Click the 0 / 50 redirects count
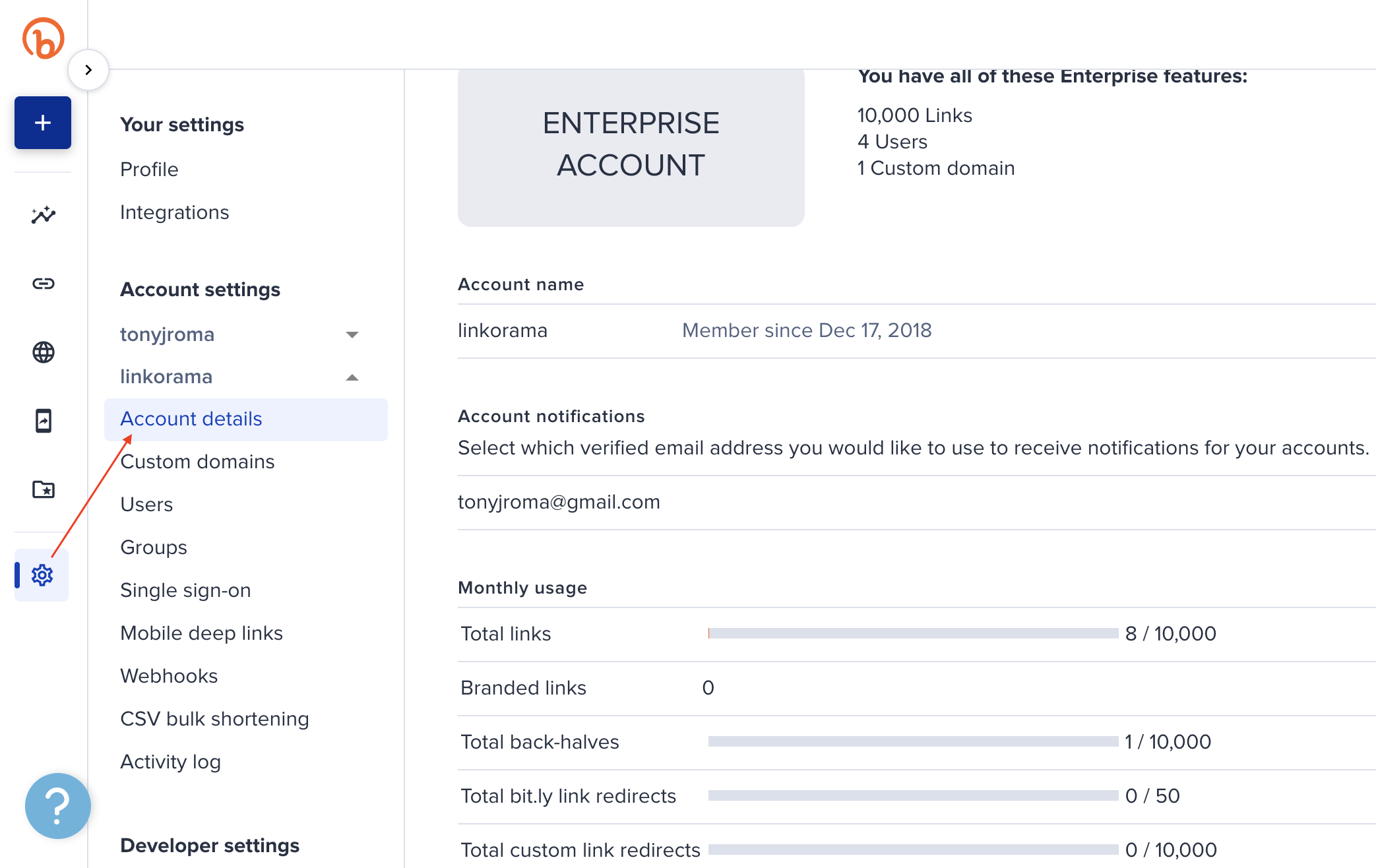Screen dimensions: 1376x868 click(1152, 796)
